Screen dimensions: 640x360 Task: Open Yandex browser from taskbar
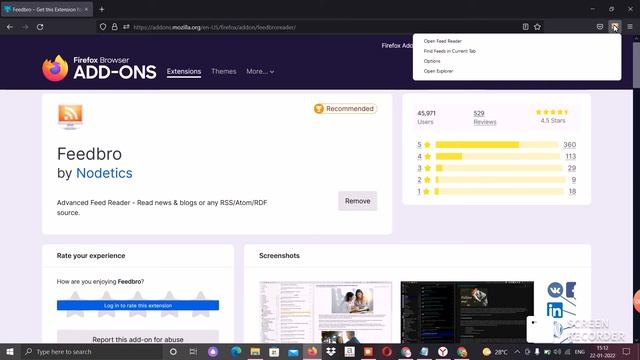click(443, 351)
